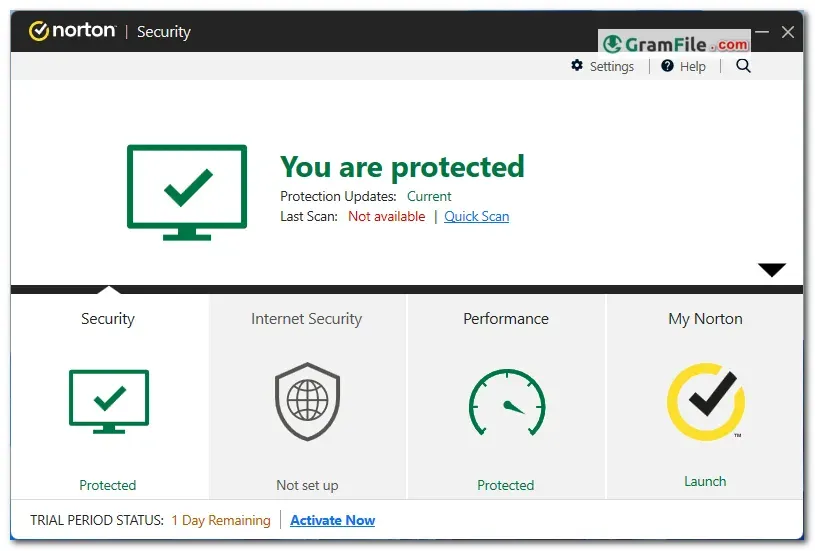
Task: Start a Quick Scan
Action: (477, 216)
